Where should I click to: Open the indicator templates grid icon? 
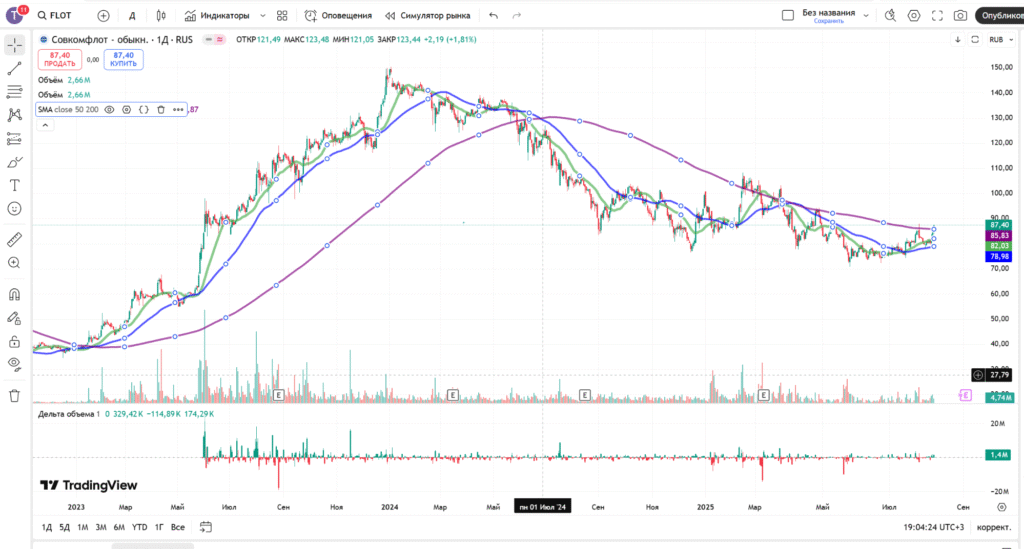coord(282,15)
